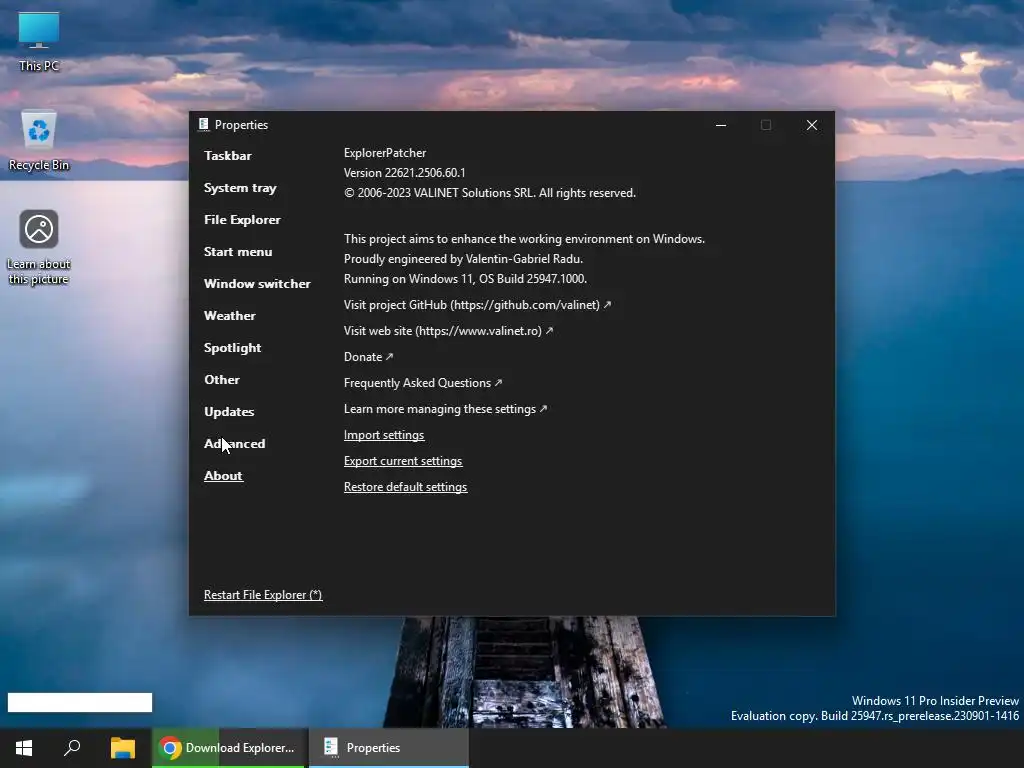Select the Spotlight section
The width and height of the screenshot is (1024, 768).
[x=232, y=348]
